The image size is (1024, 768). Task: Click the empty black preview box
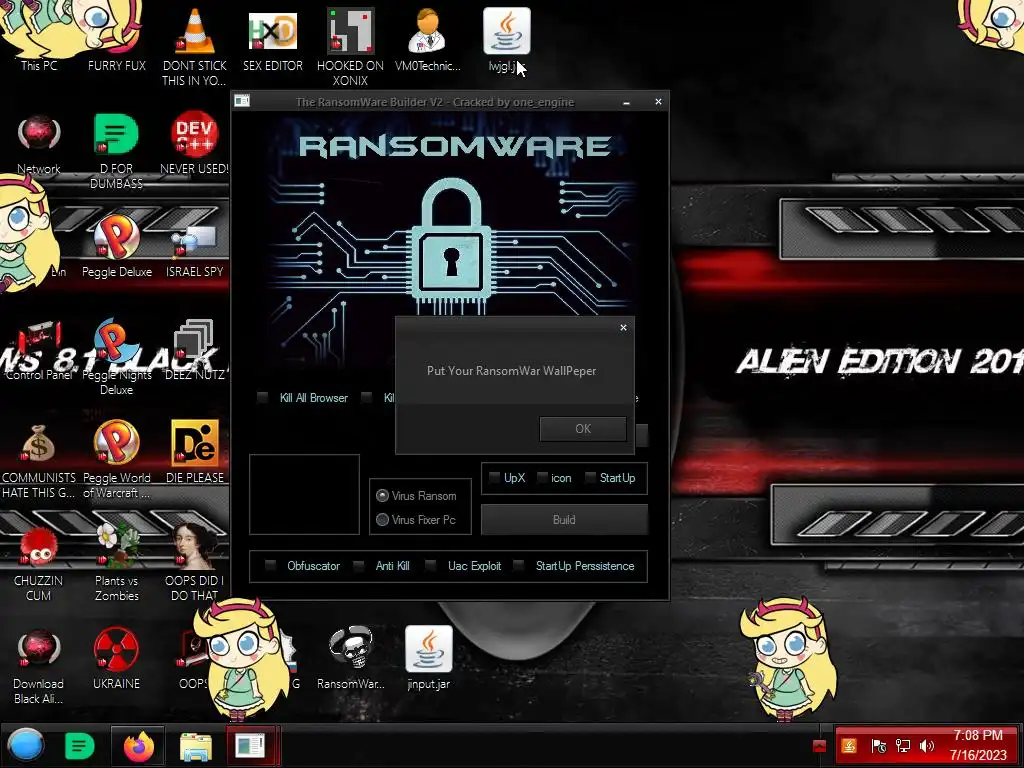[304, 494]
